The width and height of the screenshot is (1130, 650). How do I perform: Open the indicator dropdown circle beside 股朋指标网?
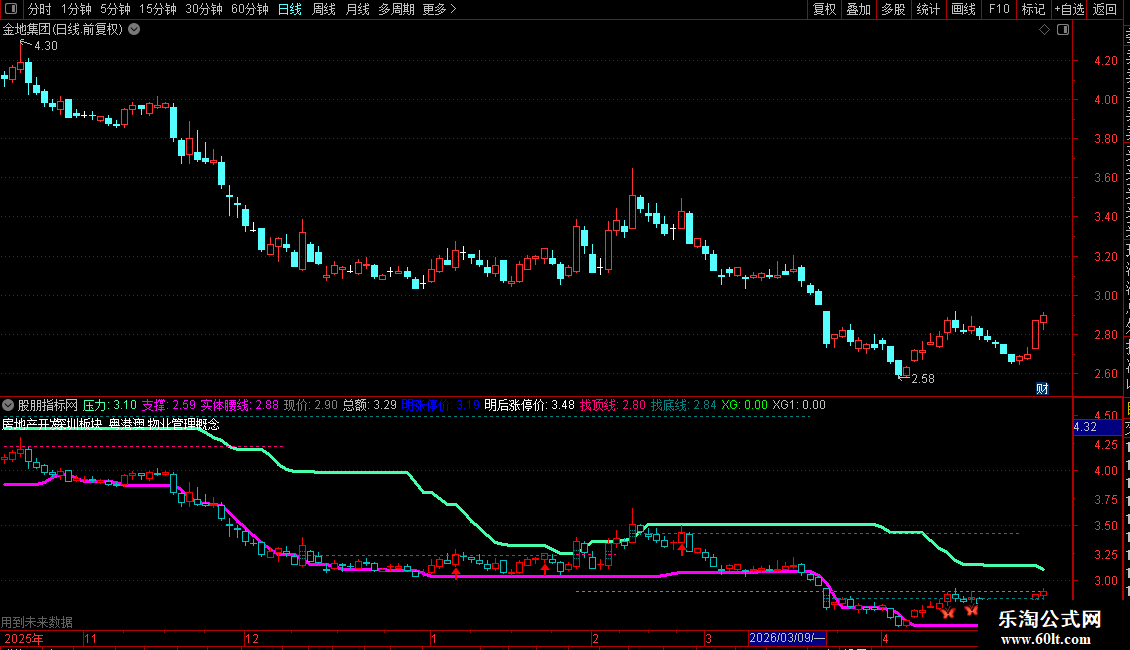[8, 405]
